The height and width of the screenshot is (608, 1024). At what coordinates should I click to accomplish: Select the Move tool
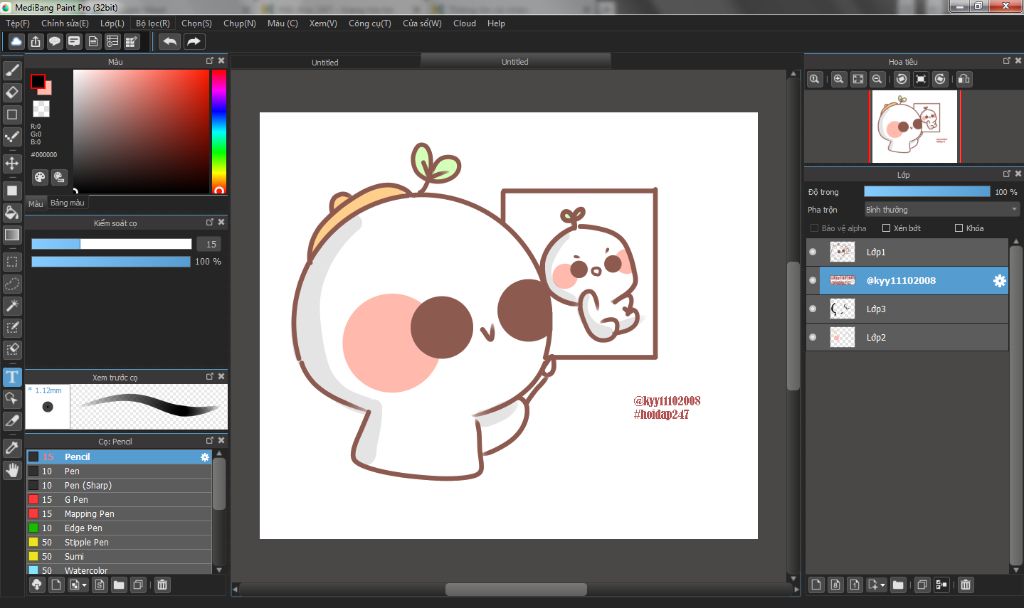point(12,163)
